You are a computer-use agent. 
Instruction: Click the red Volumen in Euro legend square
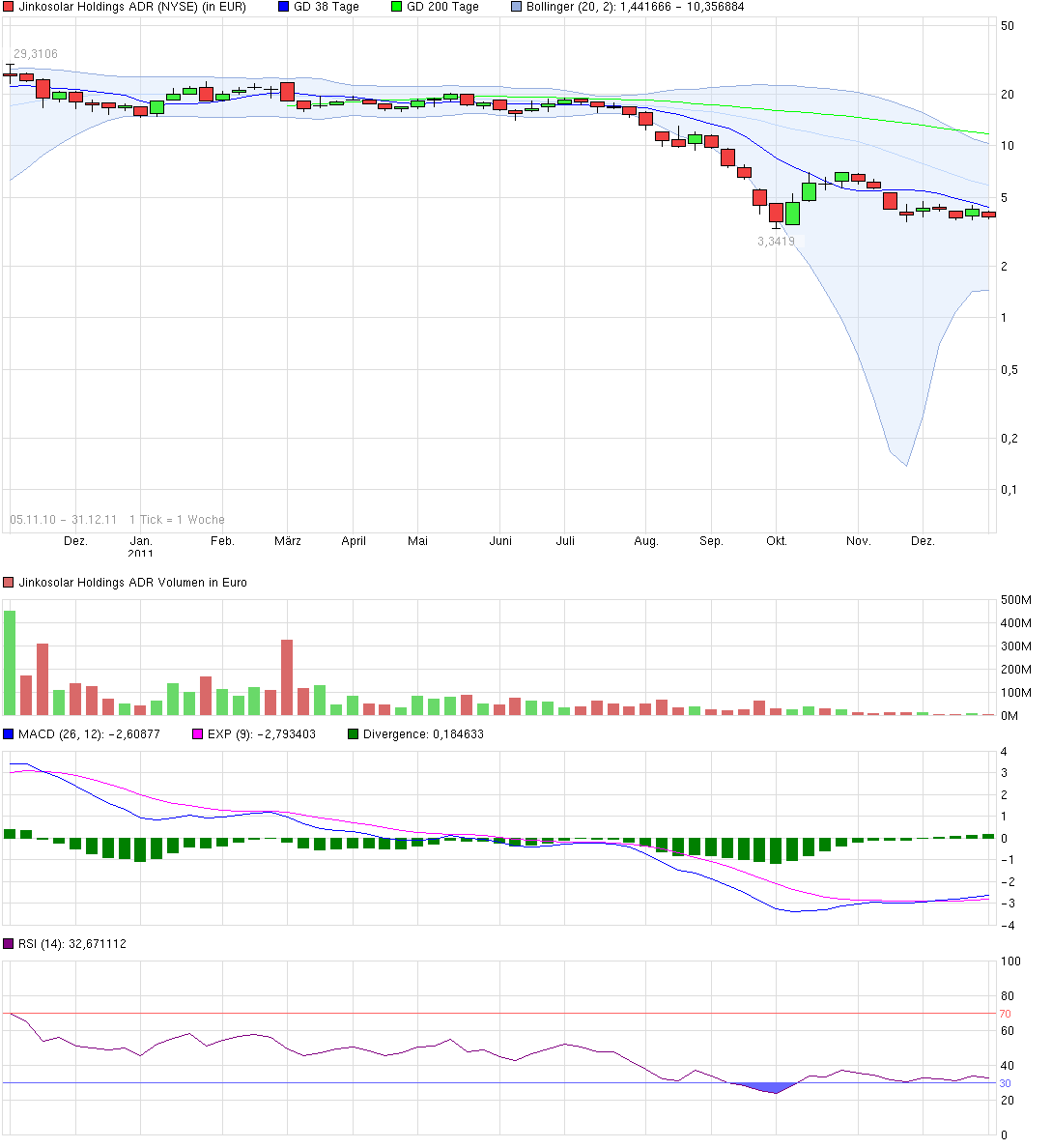click(x=8, y=582)
